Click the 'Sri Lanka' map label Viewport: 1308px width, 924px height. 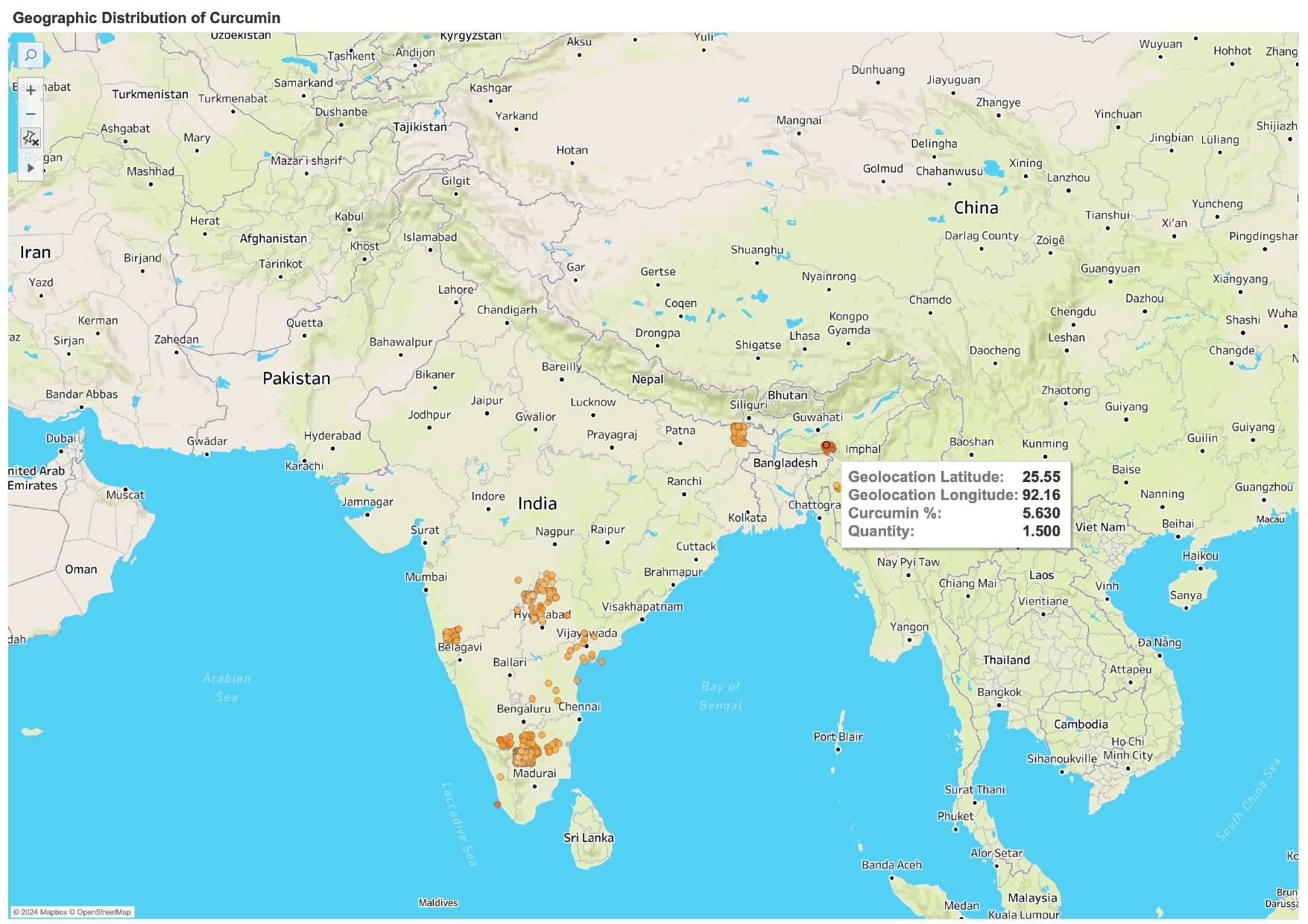pyautogui.click(x=589, y=838)
